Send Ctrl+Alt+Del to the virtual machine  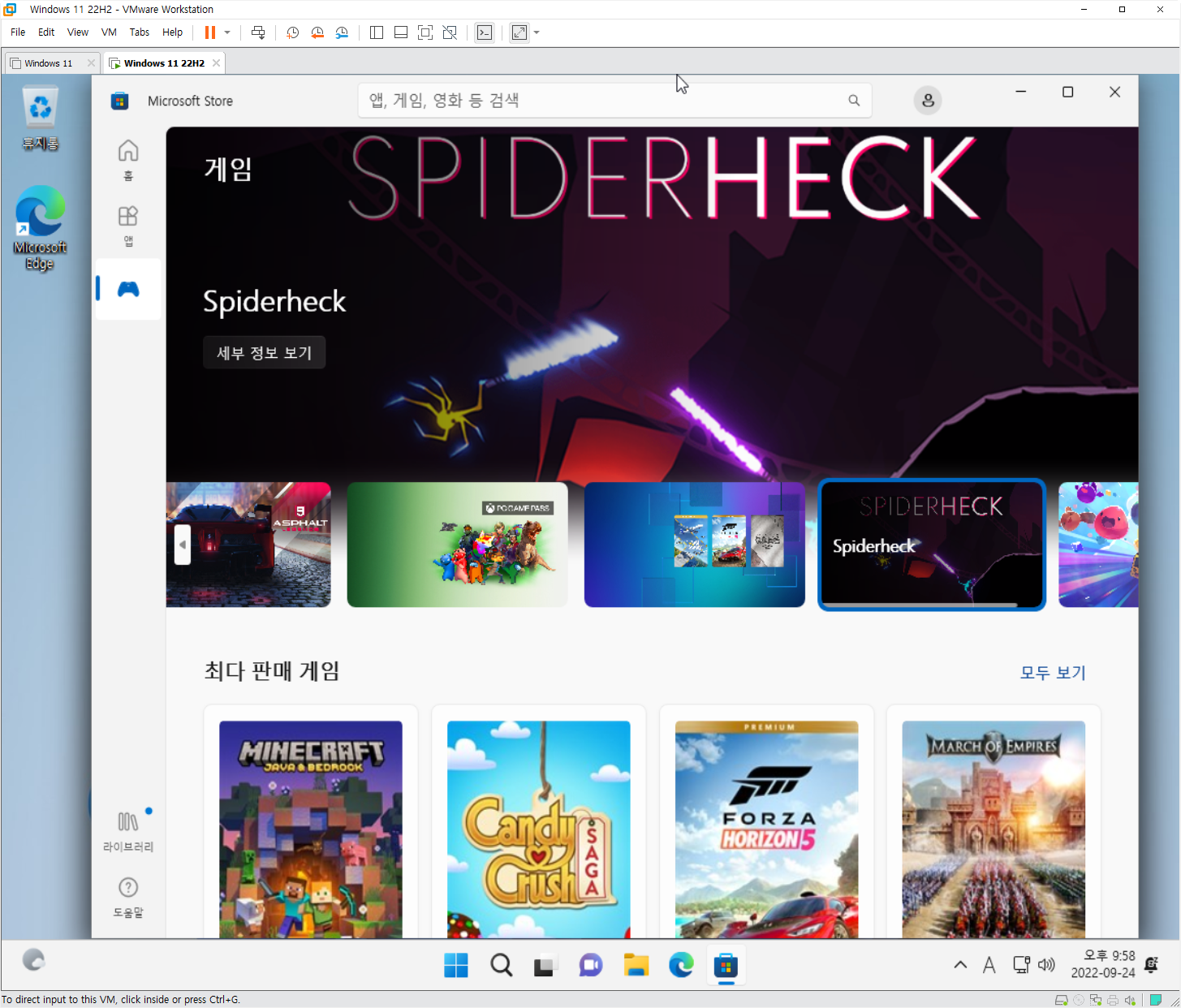click(x=258, y=32)
